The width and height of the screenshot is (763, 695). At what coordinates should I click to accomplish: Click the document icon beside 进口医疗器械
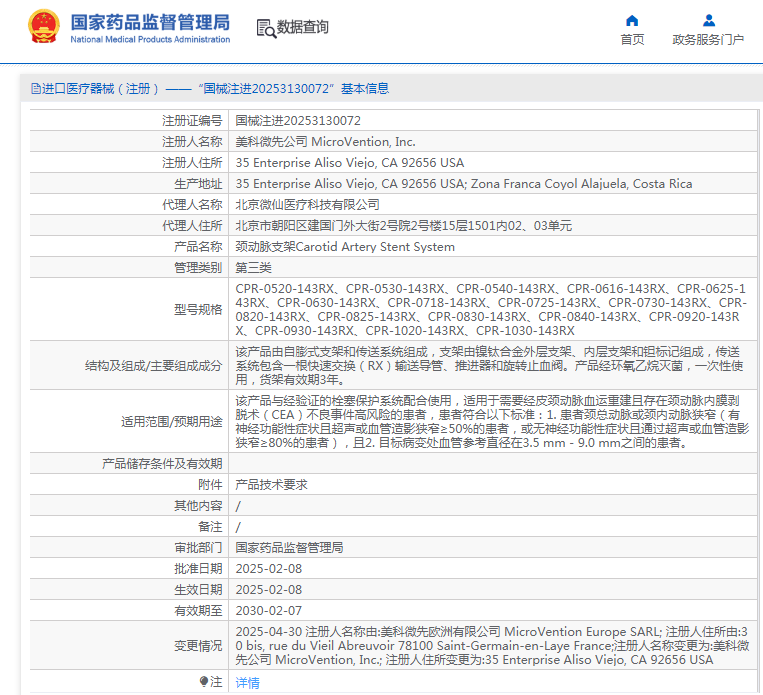tap(35, 89)
